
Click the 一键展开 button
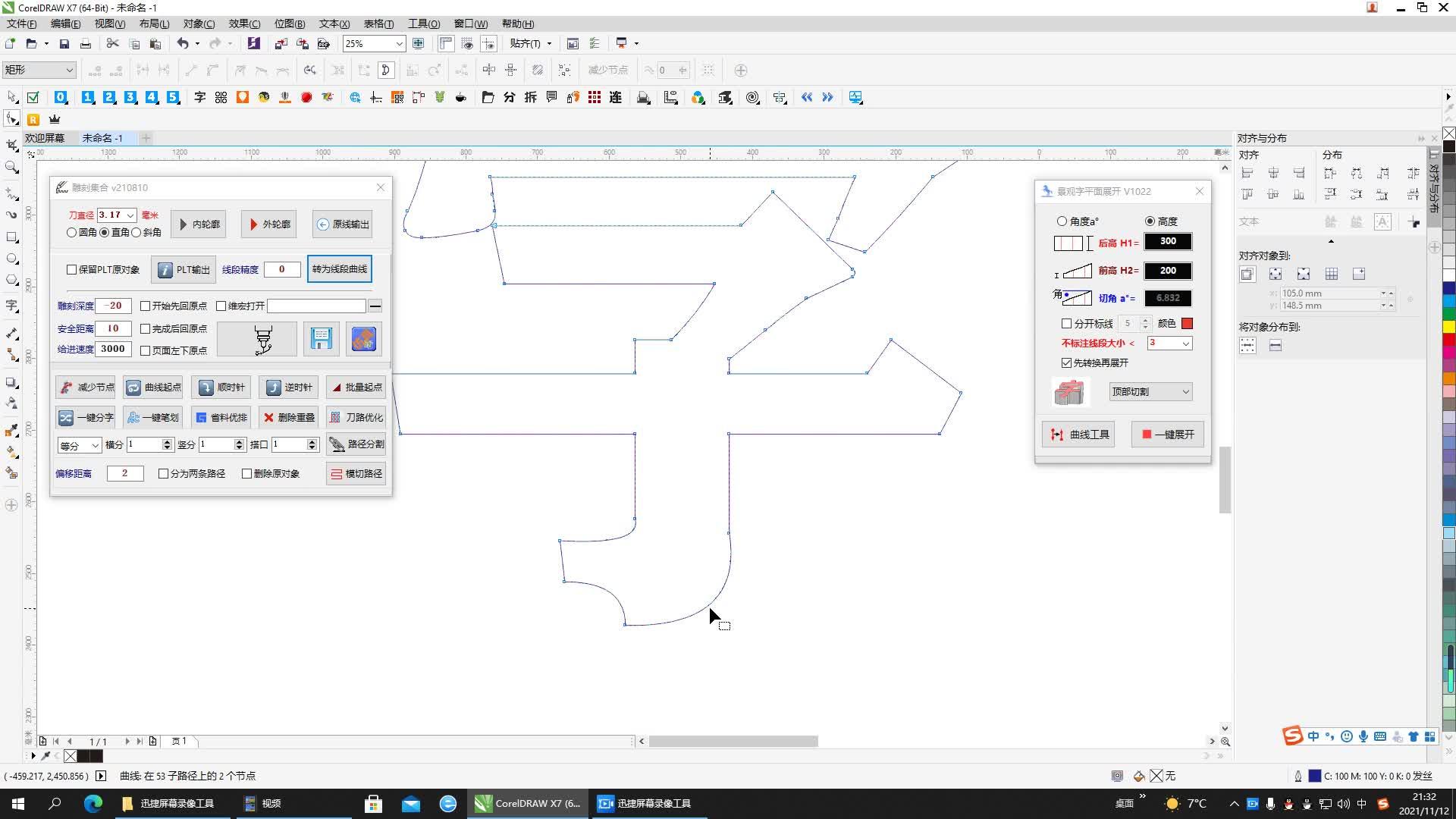pos(1168,435)
